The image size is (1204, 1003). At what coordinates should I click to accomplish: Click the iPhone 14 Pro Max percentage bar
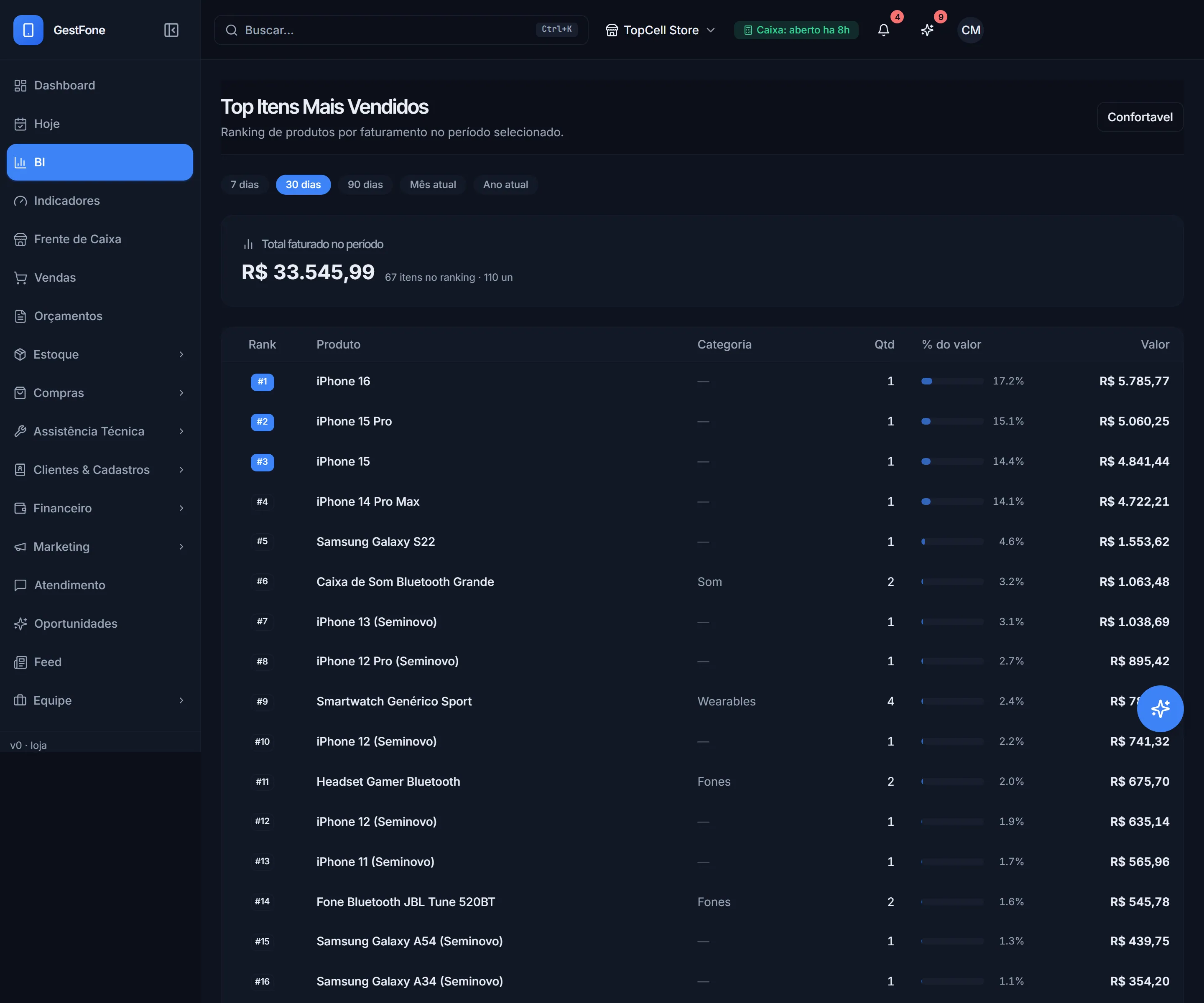952,501
